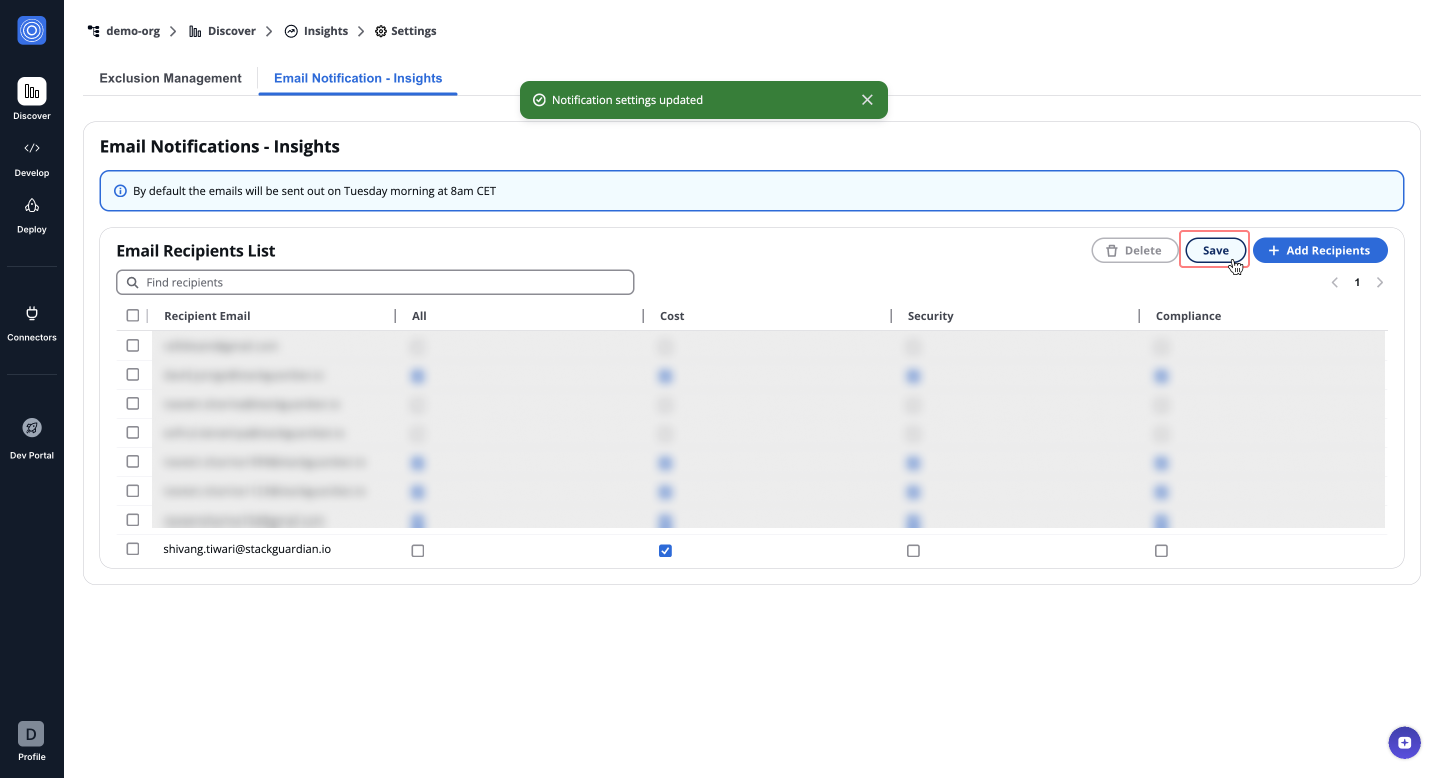Viewport: 1440px width, 778px height.
Task: Switch to the Exclusion Management tab
Action: coord(170,78)
